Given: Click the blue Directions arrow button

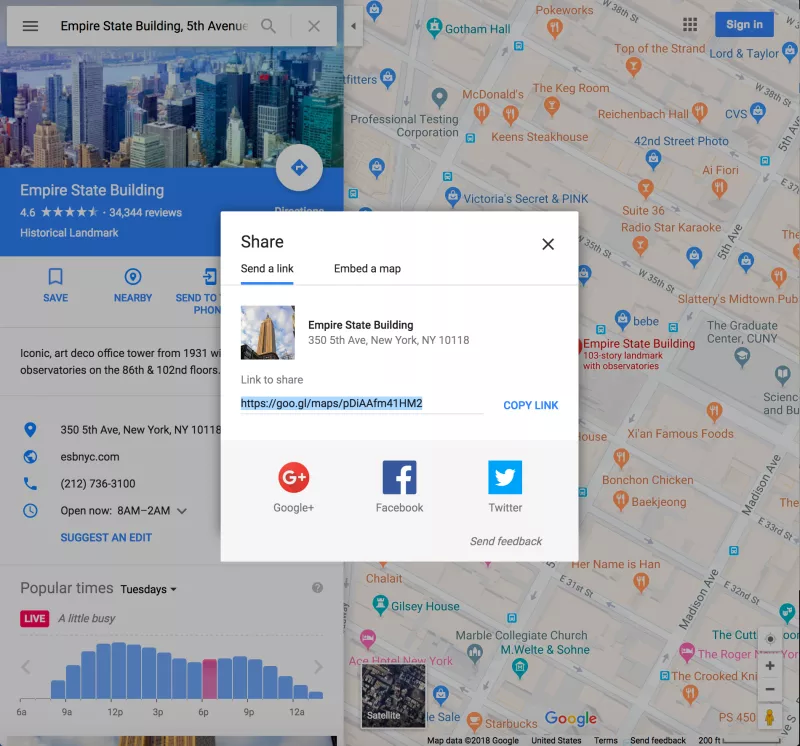Looking at the screenshot, I should click(x=298, y=168).
